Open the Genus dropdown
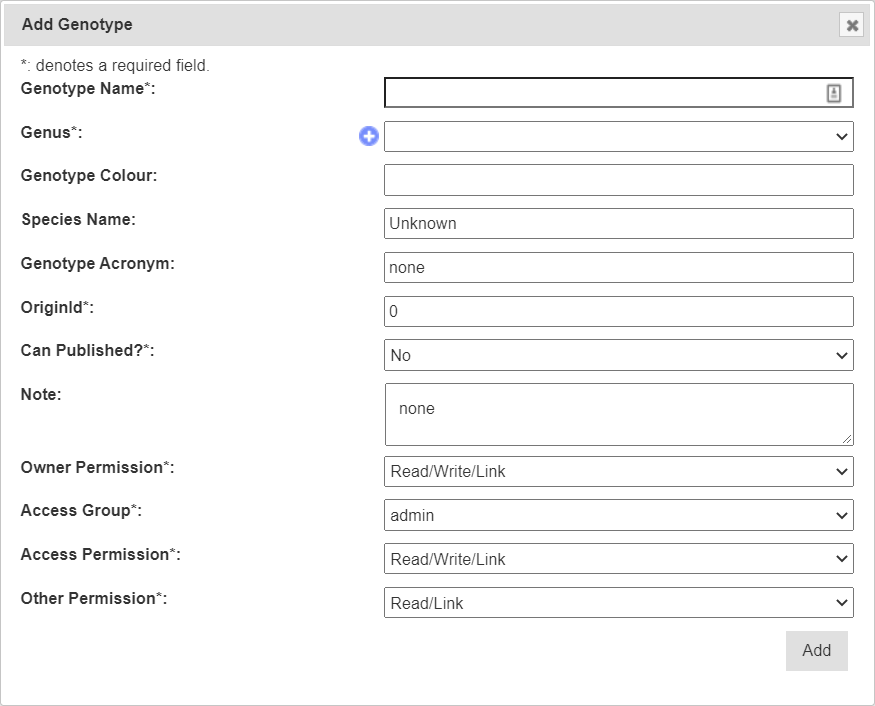The width and height of the screenshot is (875, 706). [618, 137]
